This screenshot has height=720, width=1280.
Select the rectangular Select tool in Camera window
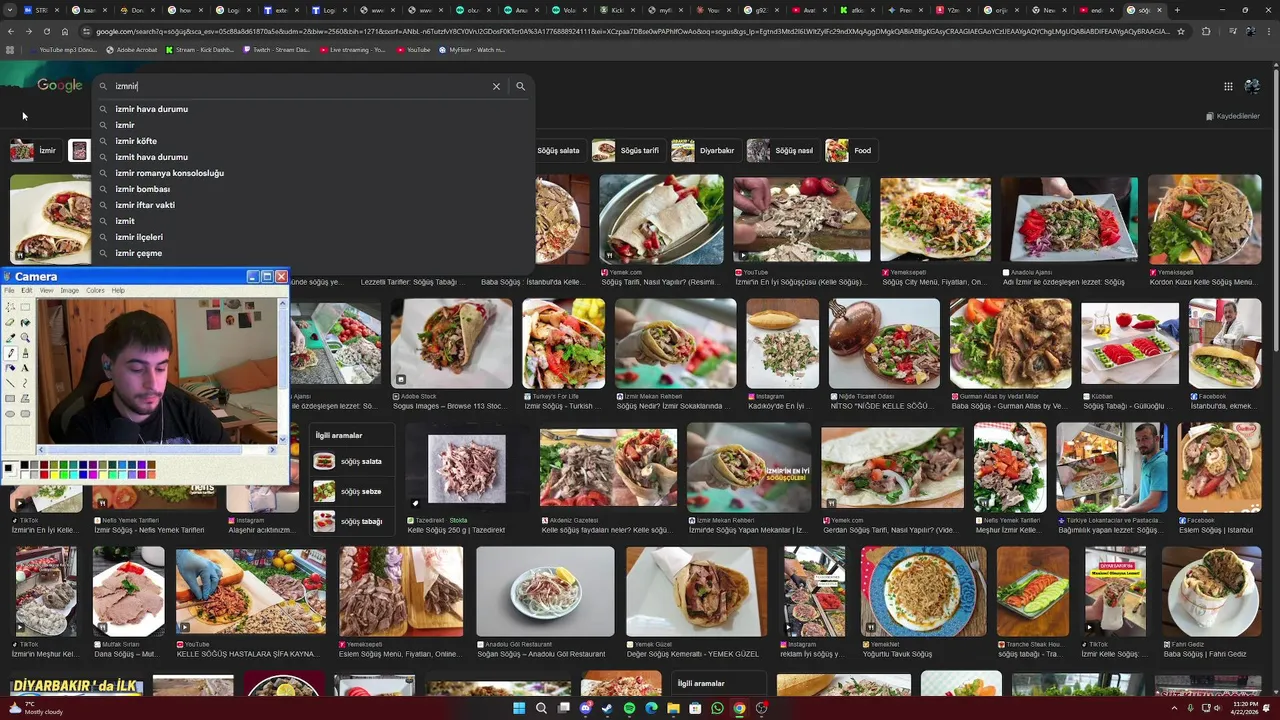[25, 307]
